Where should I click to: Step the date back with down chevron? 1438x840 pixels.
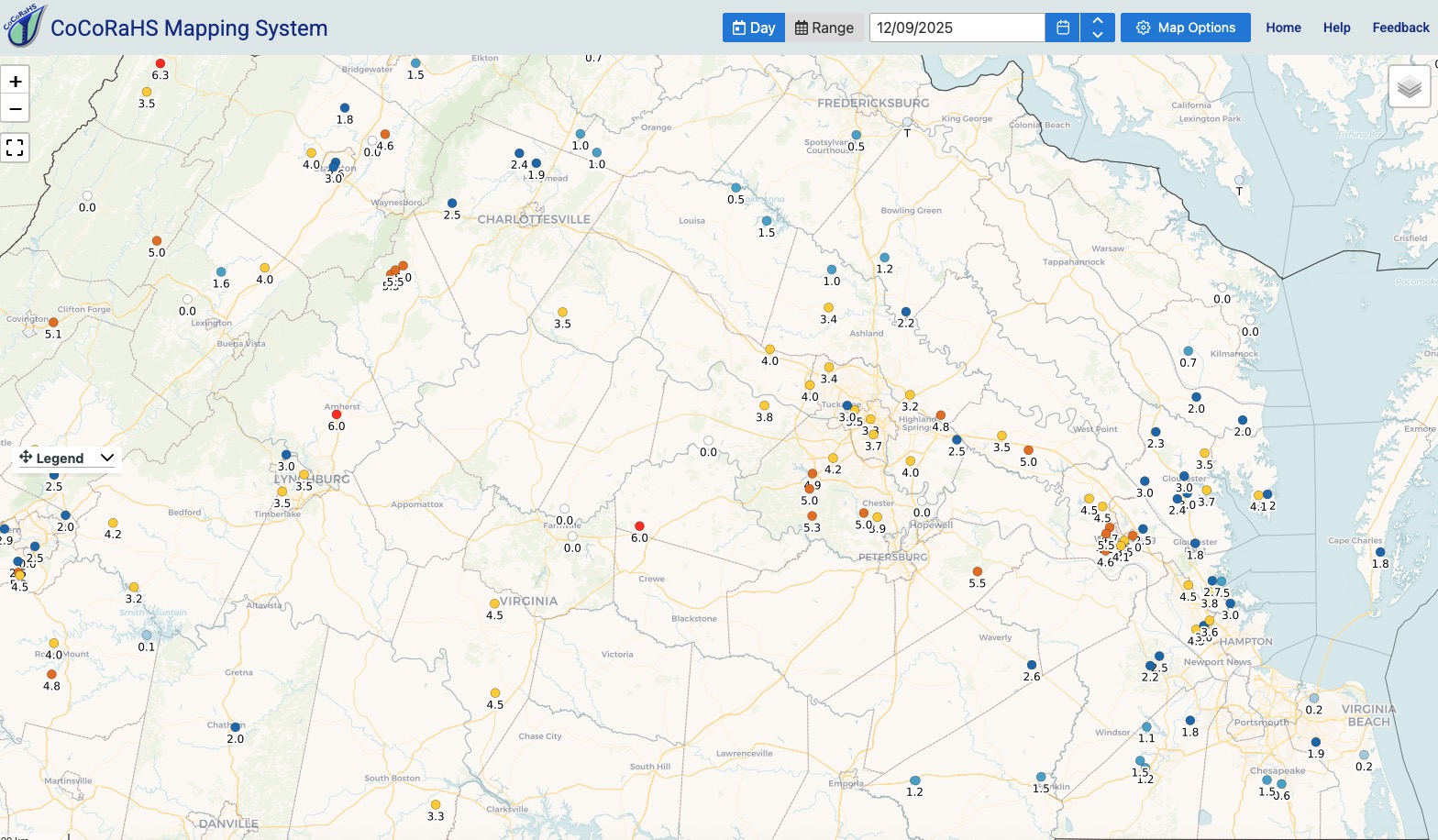tap(1098, 35)
